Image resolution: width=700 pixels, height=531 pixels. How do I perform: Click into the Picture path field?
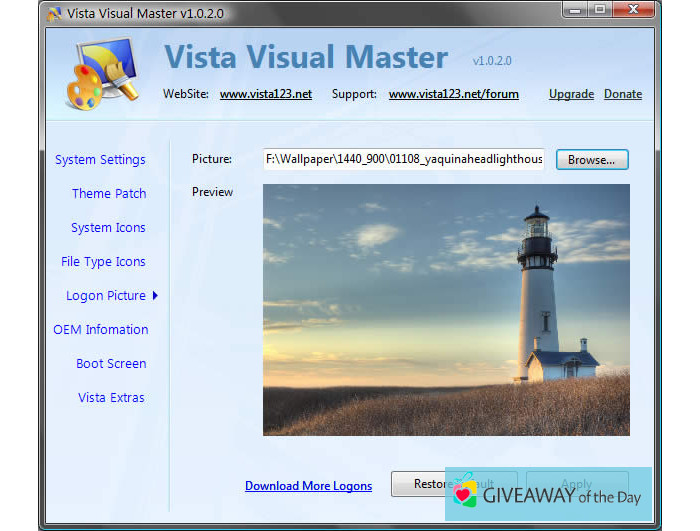[x=403, y=159]
